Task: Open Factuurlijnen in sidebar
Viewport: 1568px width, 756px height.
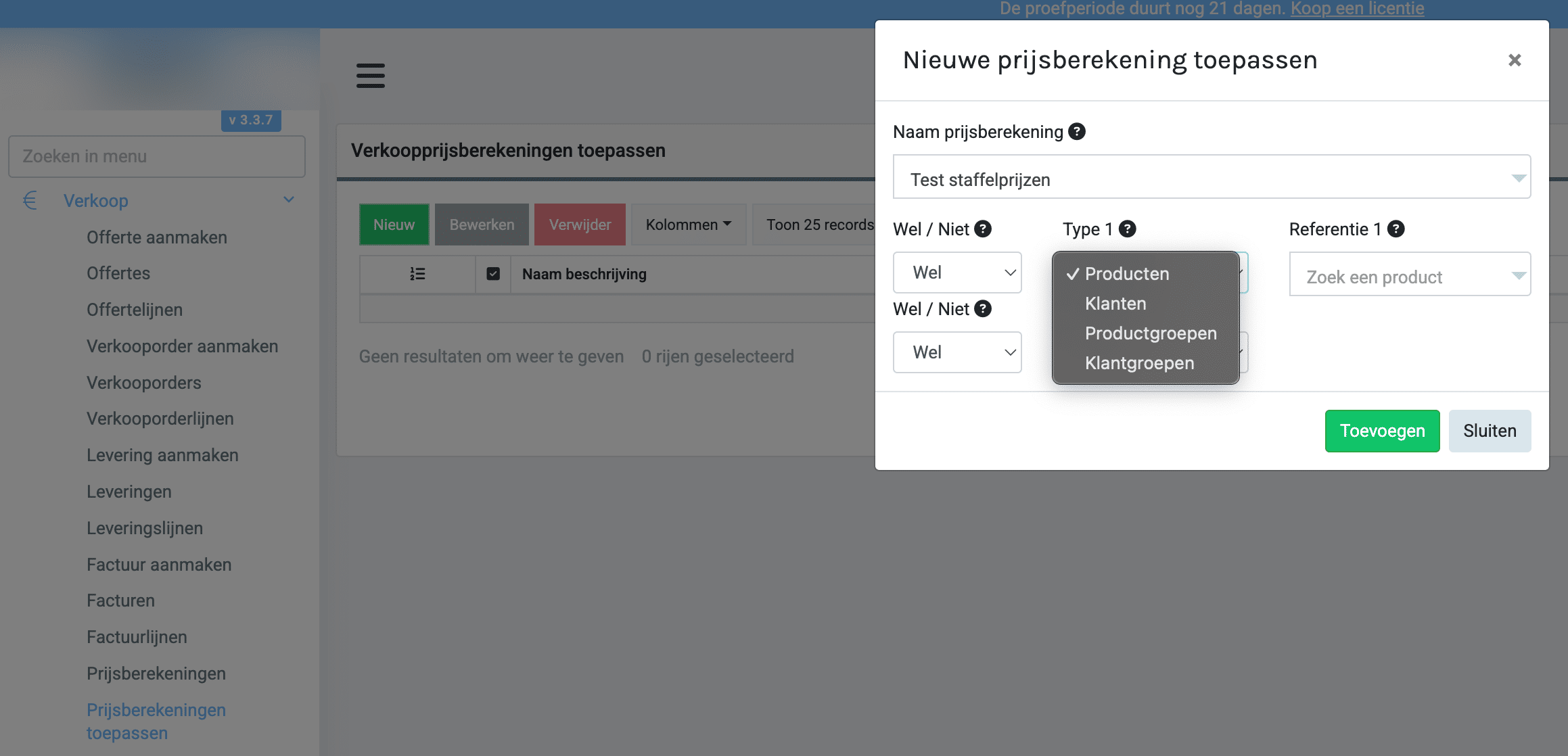Action: point(137,637)
